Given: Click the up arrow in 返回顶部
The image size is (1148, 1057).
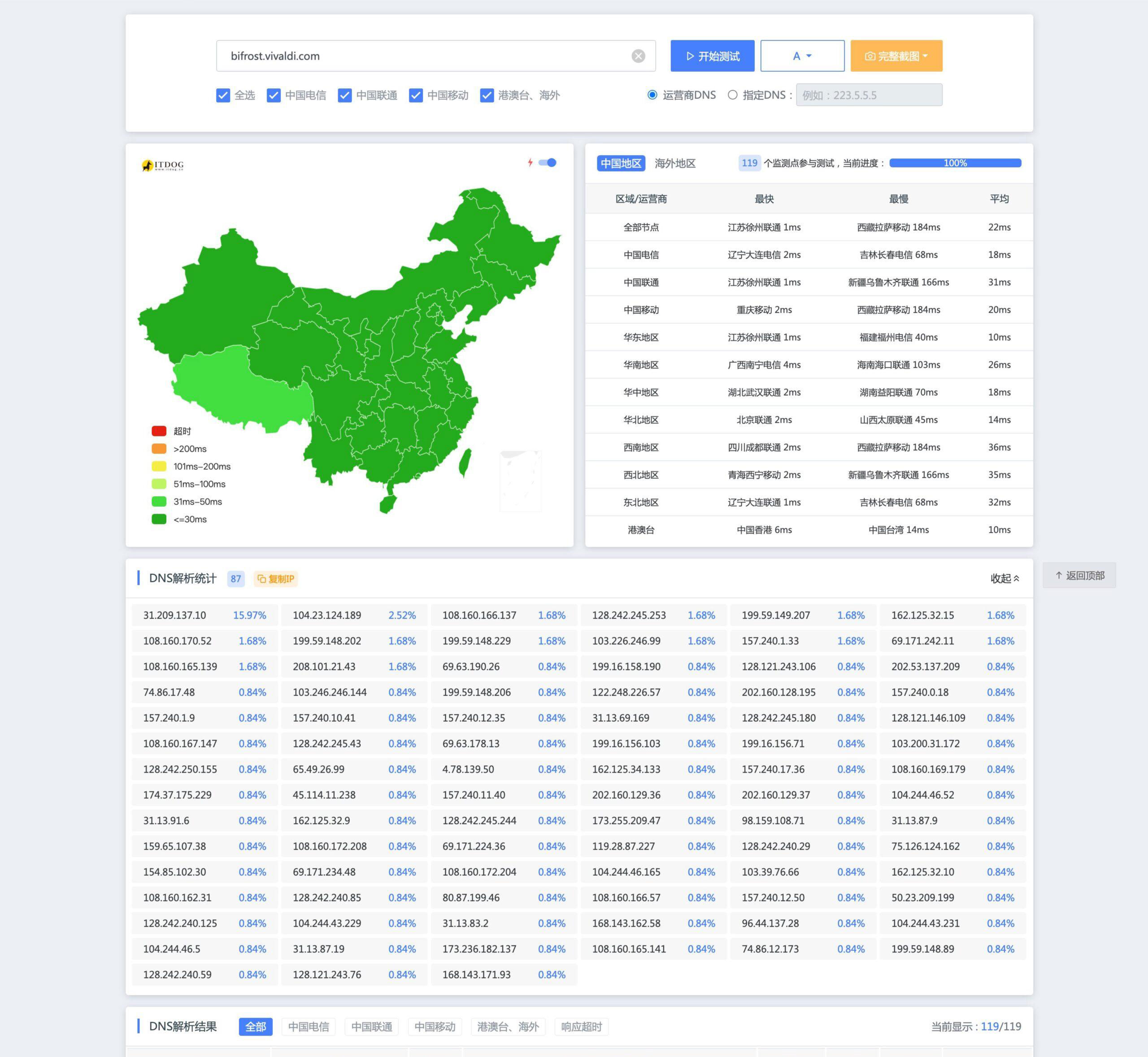Looking at the screenshot, I should [x=1058, y=576].
